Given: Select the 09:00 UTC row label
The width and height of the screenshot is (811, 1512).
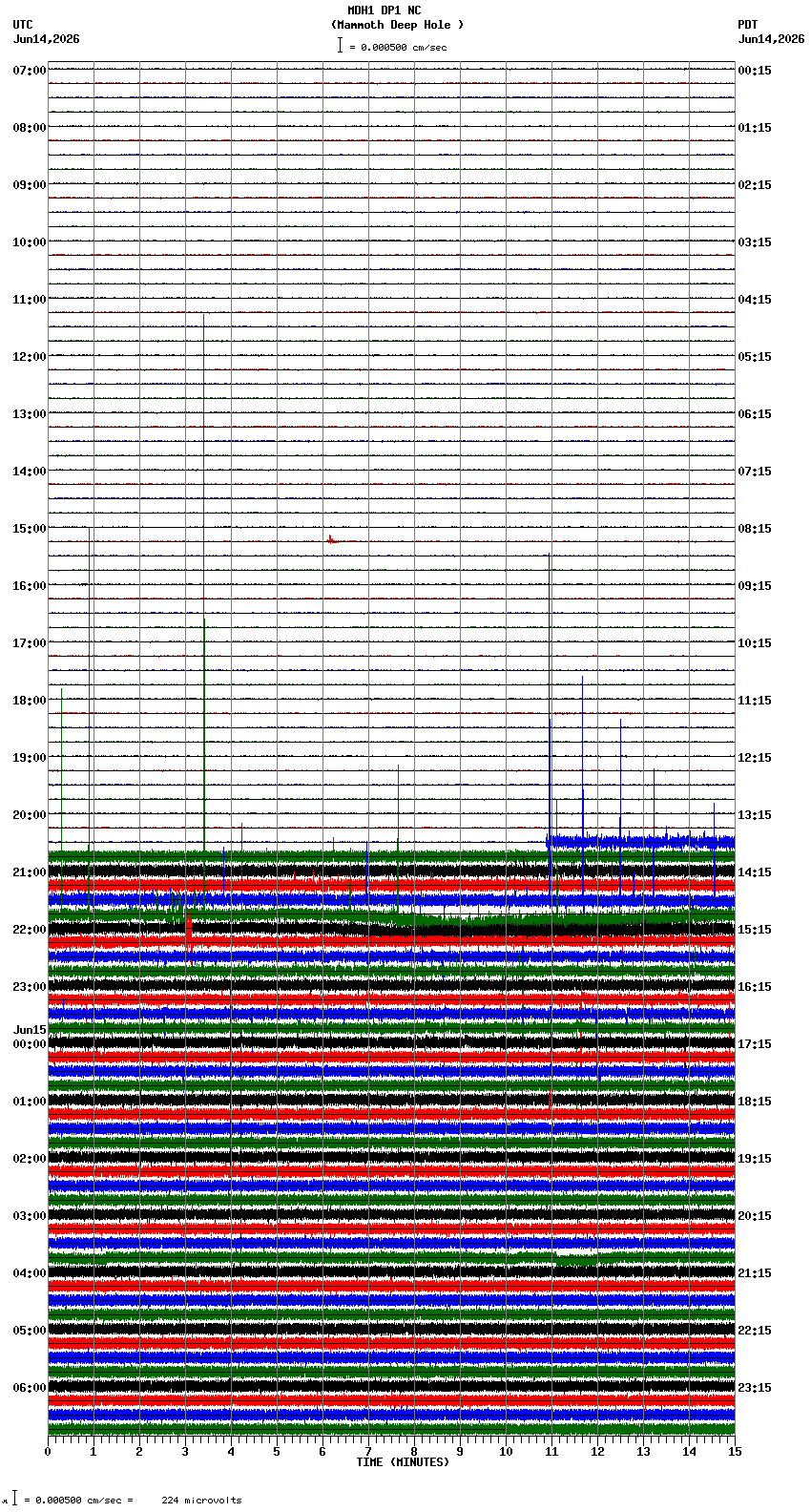Looking at the screenshot, I should tap(30, 185).
